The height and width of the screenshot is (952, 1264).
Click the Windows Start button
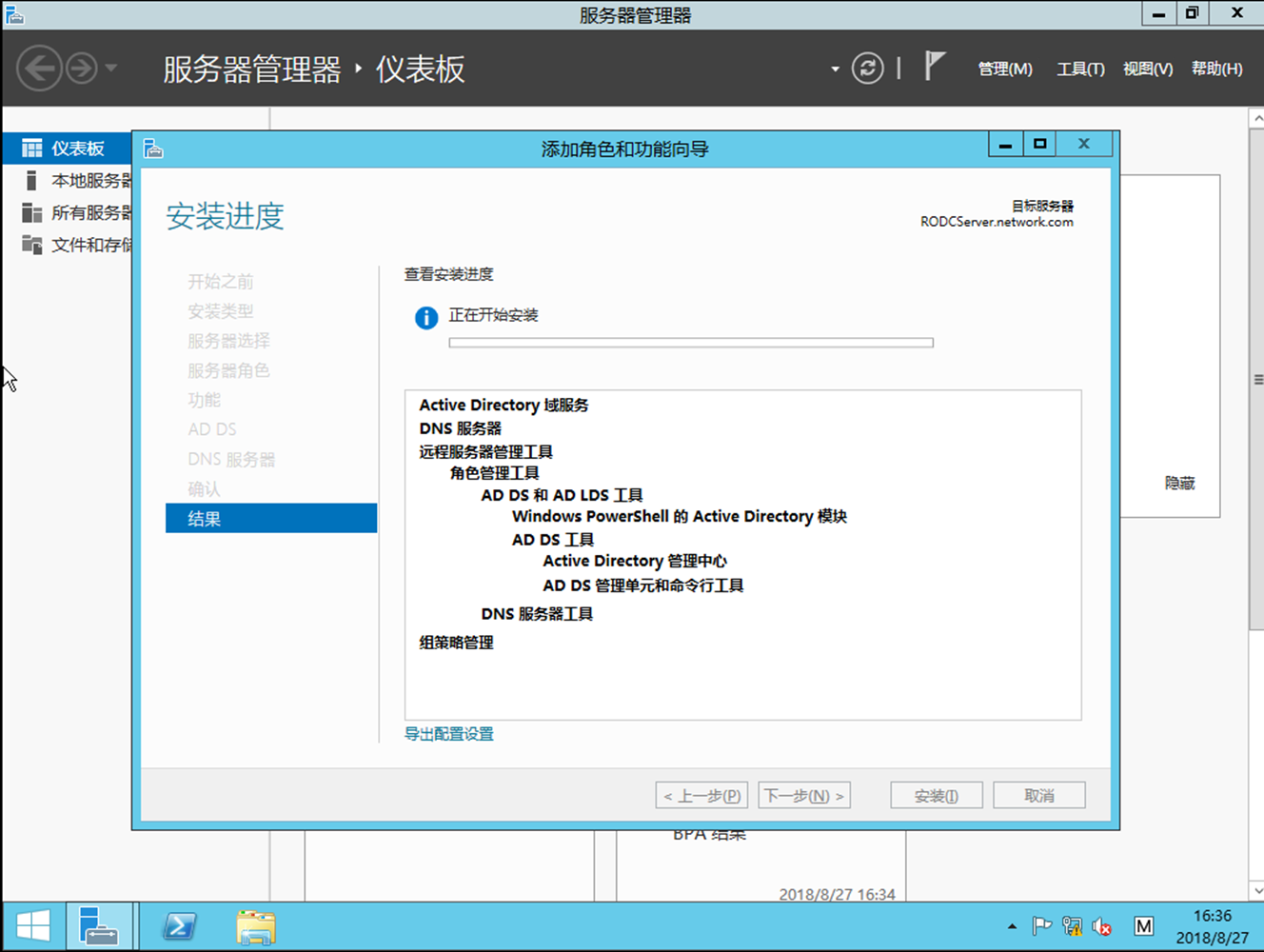pos(33,926)
